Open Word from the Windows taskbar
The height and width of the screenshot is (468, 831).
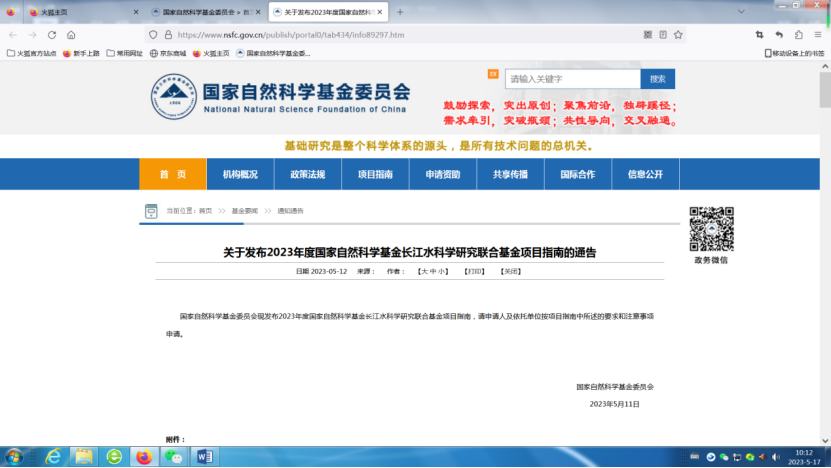point(204,456)
